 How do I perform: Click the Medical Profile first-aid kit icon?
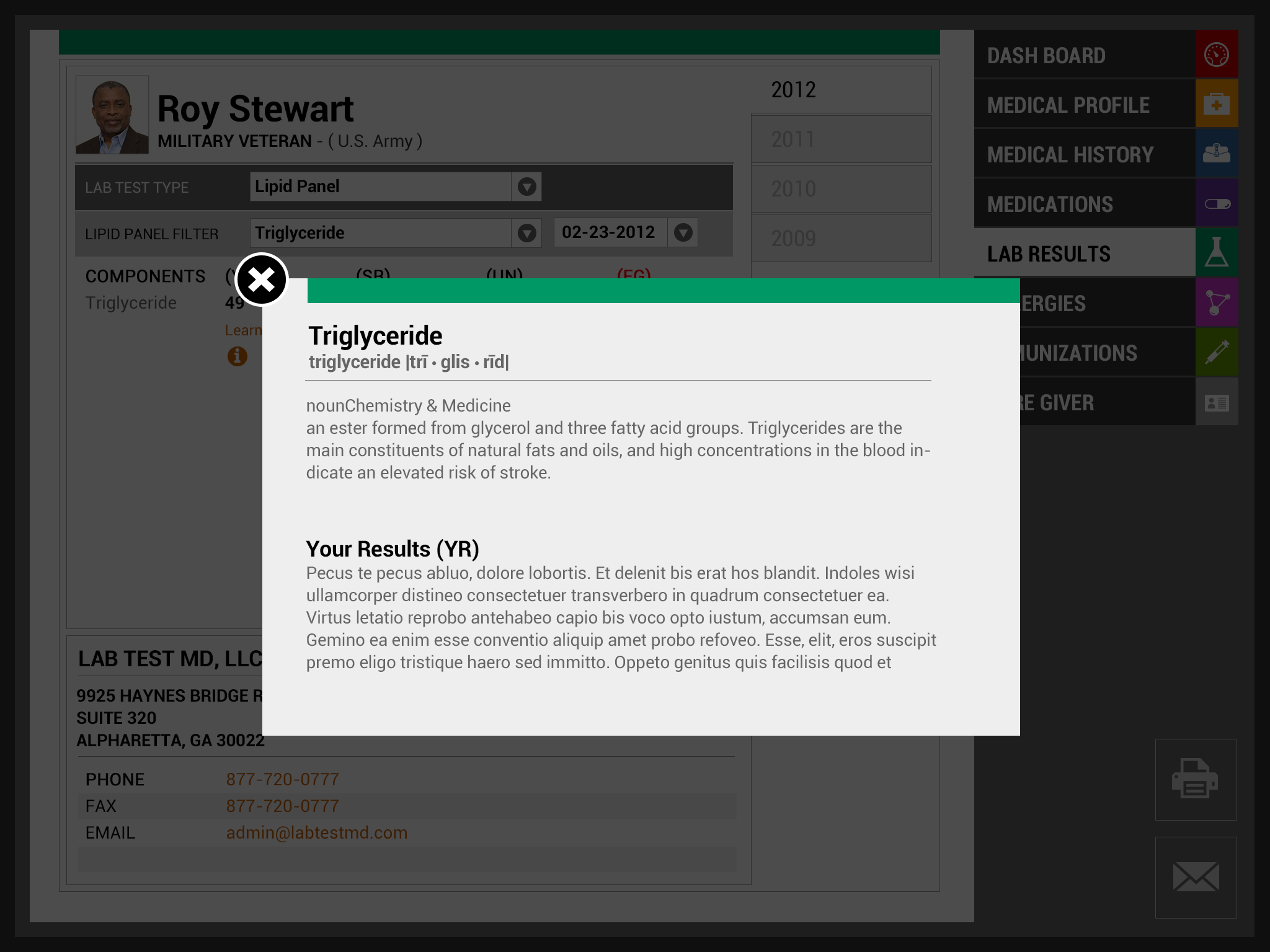(x=1216, y=104)
